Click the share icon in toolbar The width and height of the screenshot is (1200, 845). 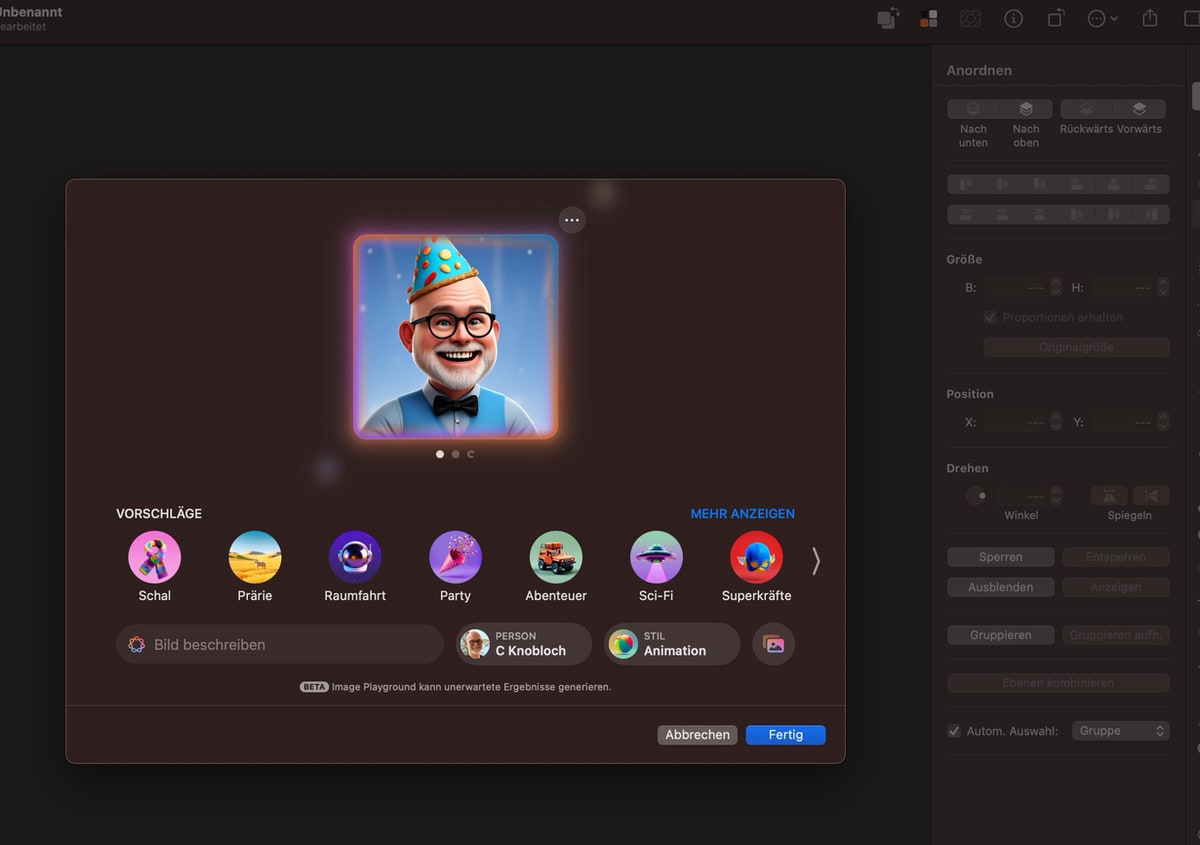pyautogui.click(x=1150, y=19)
